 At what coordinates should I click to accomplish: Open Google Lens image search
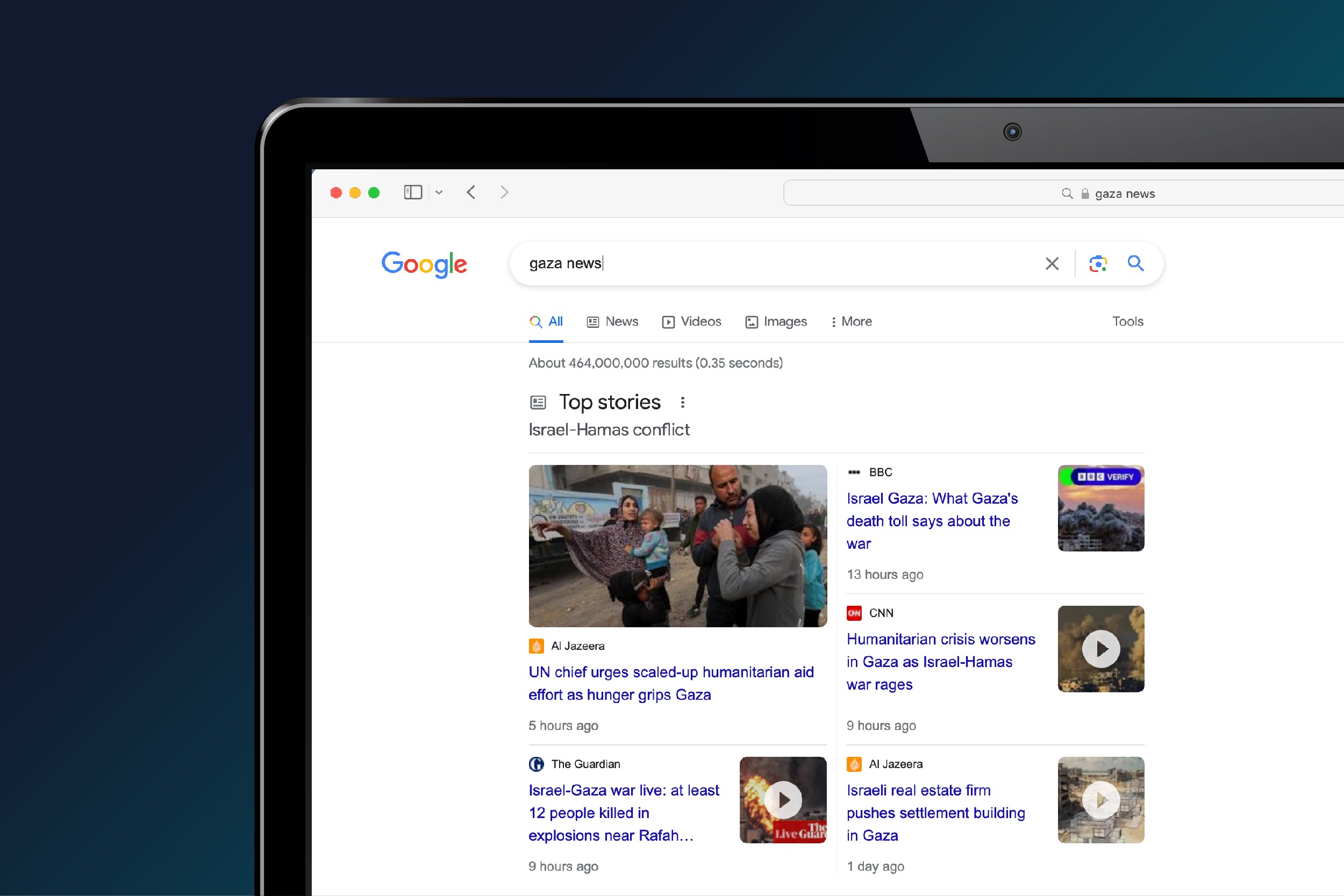pyautogui.click(x=1098, y=263)
